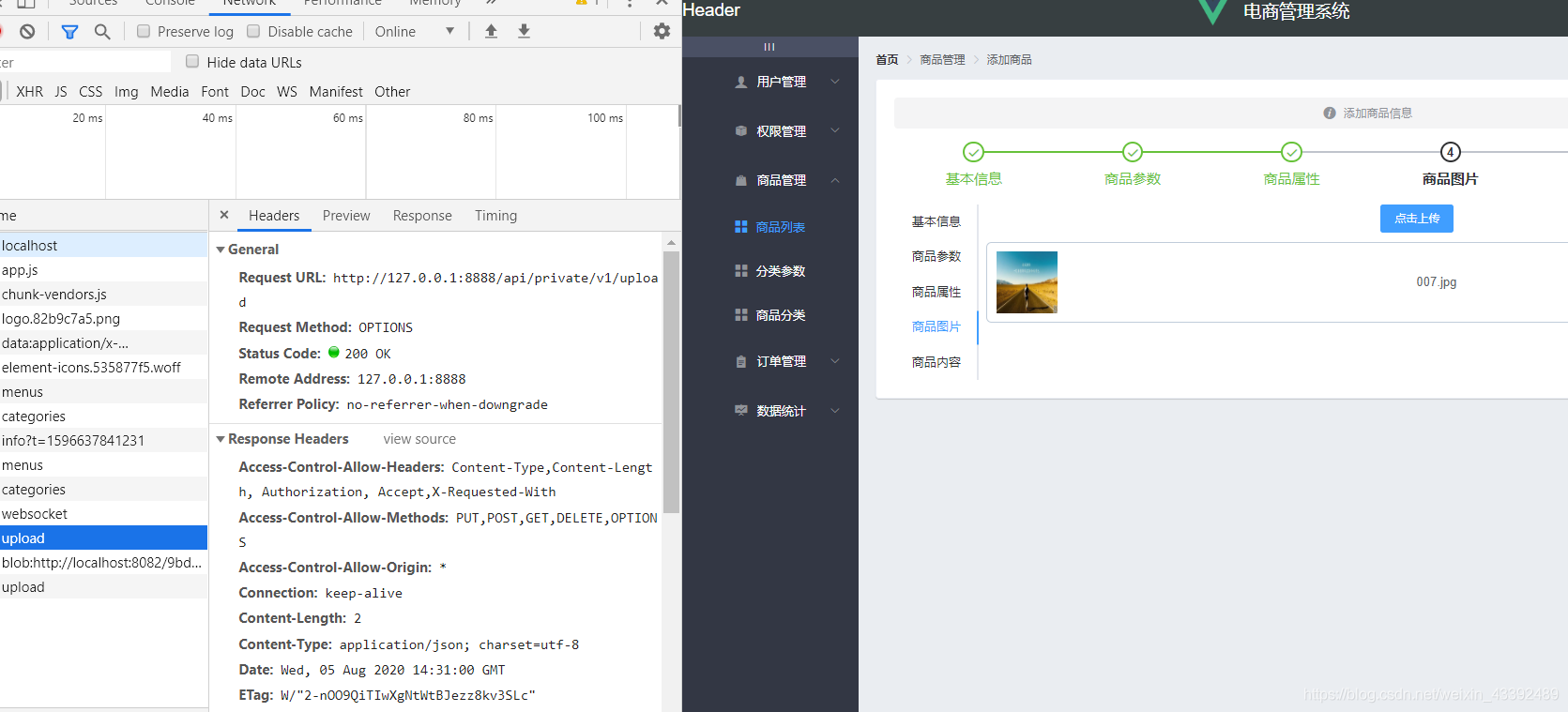Click the 商品参数 step check circle
This screenshot has height=712, width=1568.
1133,152
